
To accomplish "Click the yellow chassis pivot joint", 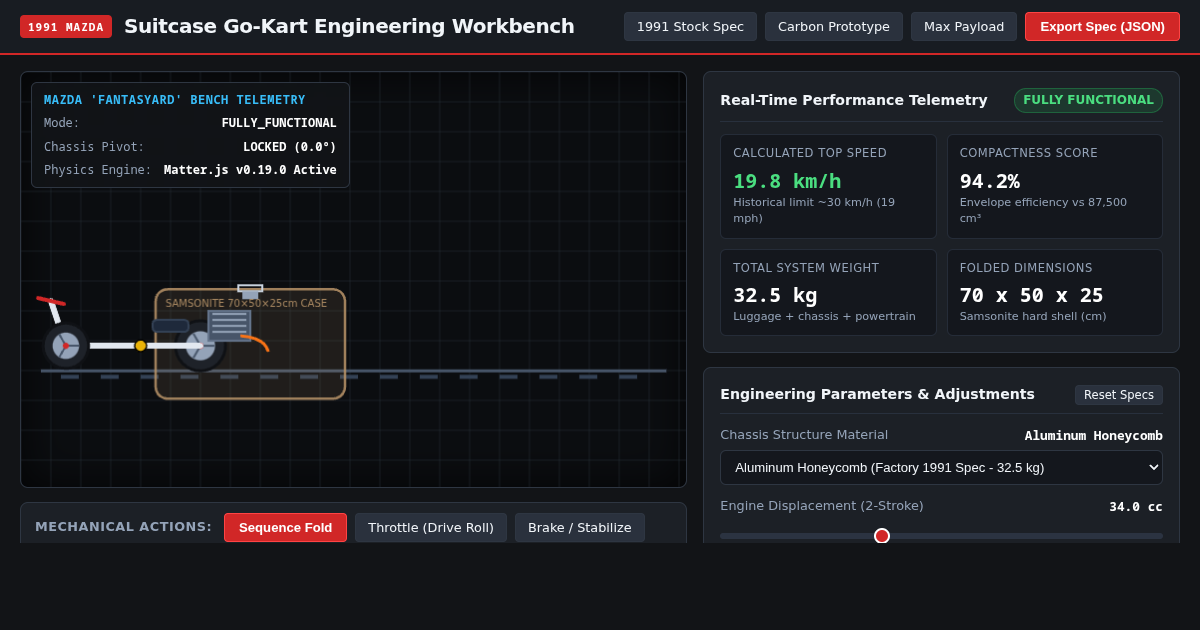I will pos(141,346).
